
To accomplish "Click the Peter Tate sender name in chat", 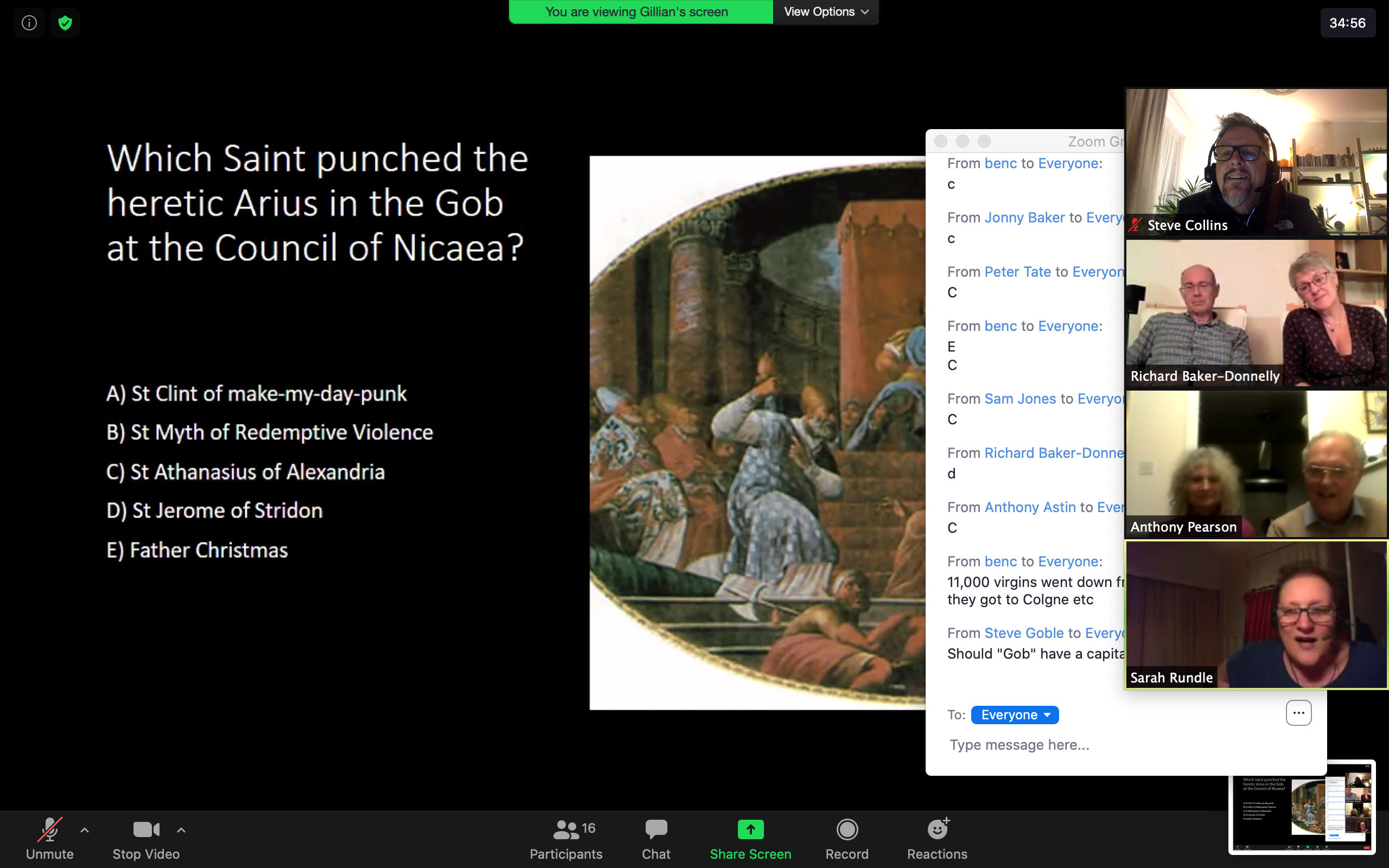I will [x=1018, y=272].
